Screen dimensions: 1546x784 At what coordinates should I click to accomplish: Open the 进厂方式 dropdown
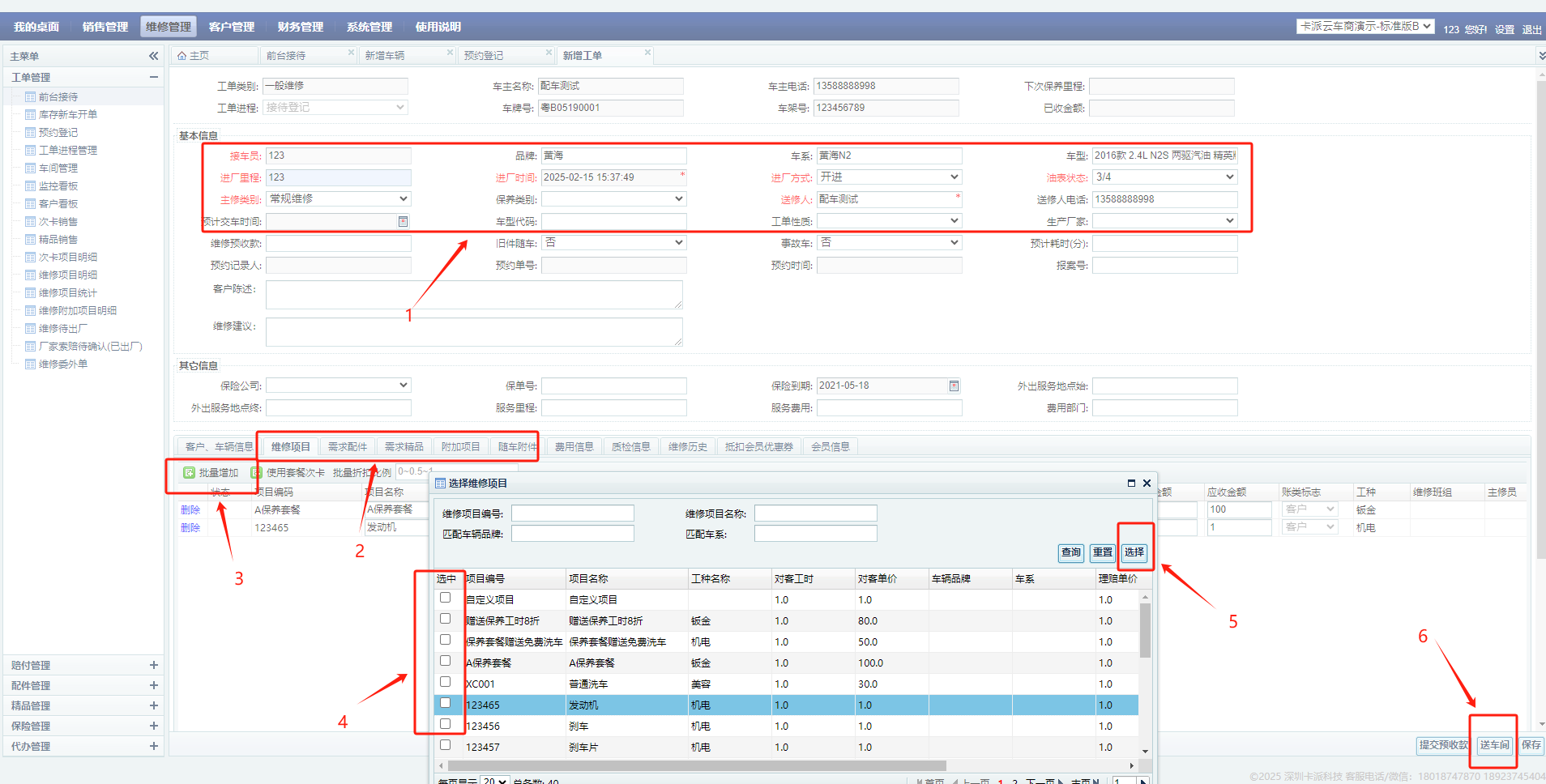953,177
